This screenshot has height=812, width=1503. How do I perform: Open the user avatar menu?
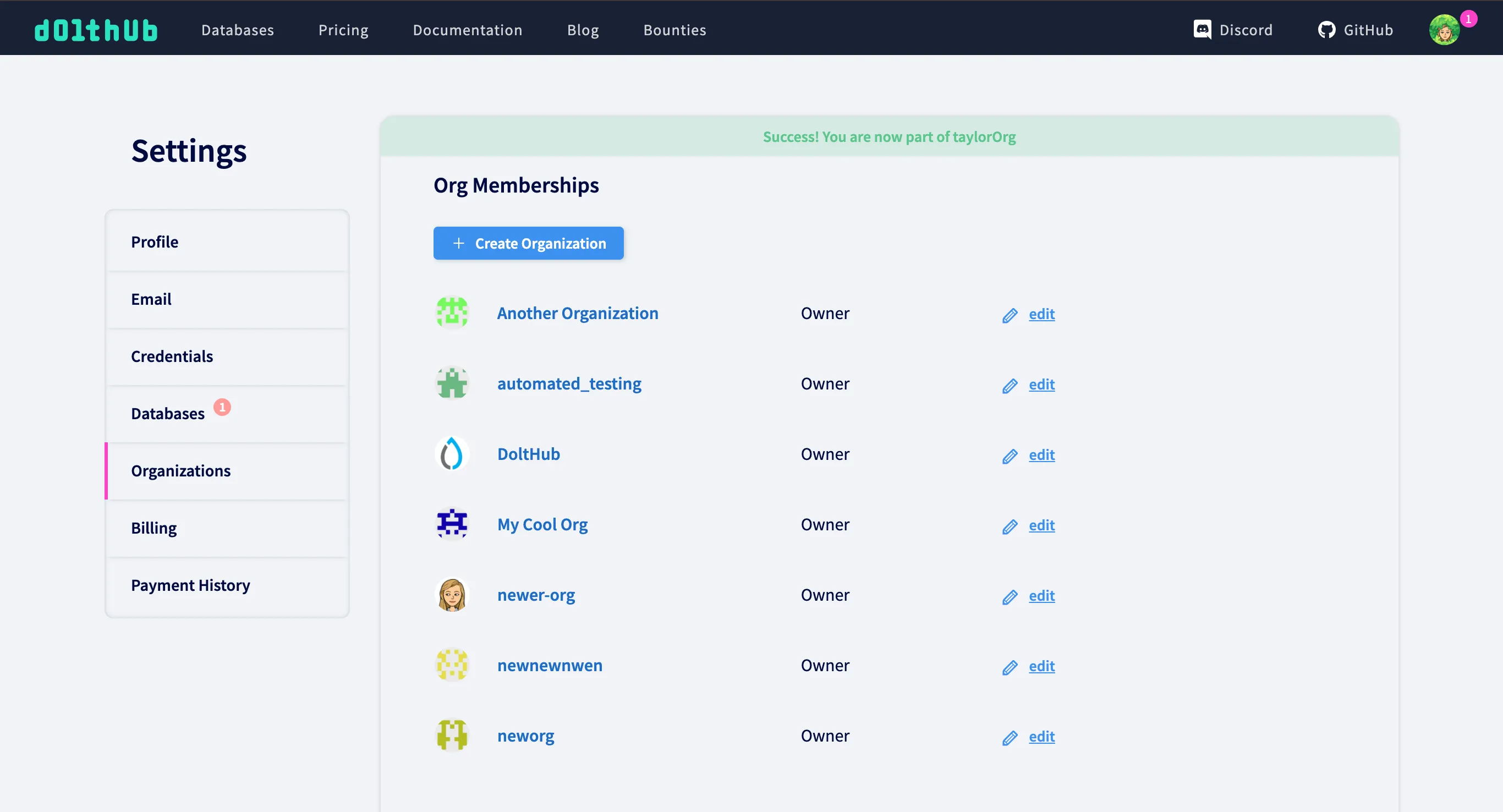1444,30
